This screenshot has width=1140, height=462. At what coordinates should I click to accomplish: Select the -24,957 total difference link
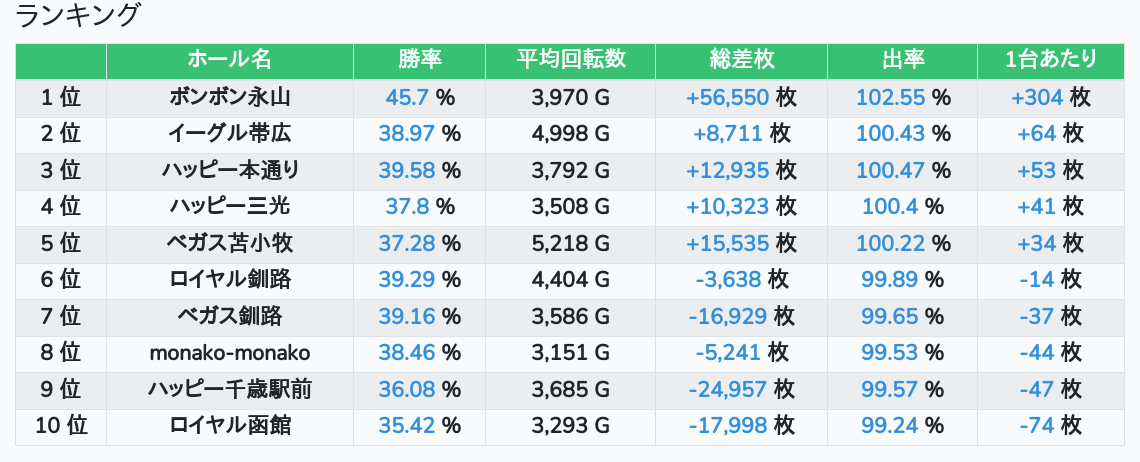tap(728, 389)
